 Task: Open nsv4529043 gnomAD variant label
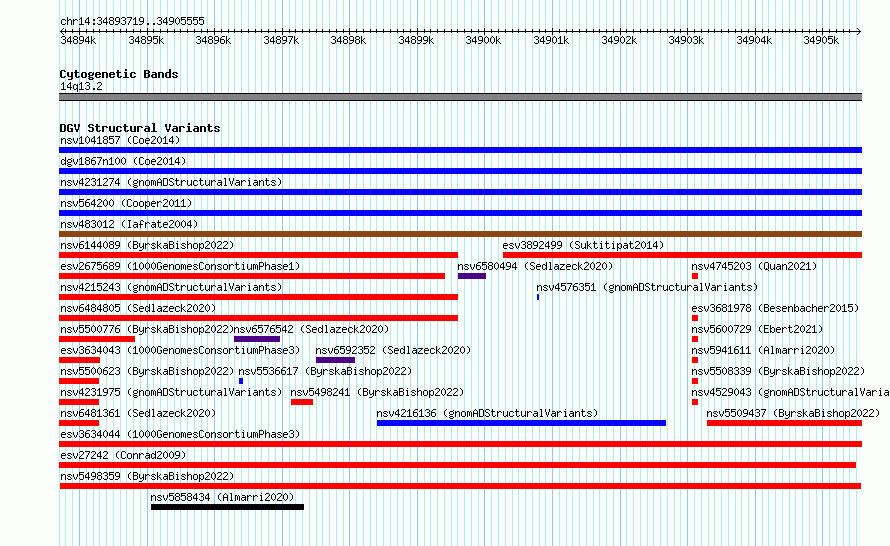(x=790, y=392)
